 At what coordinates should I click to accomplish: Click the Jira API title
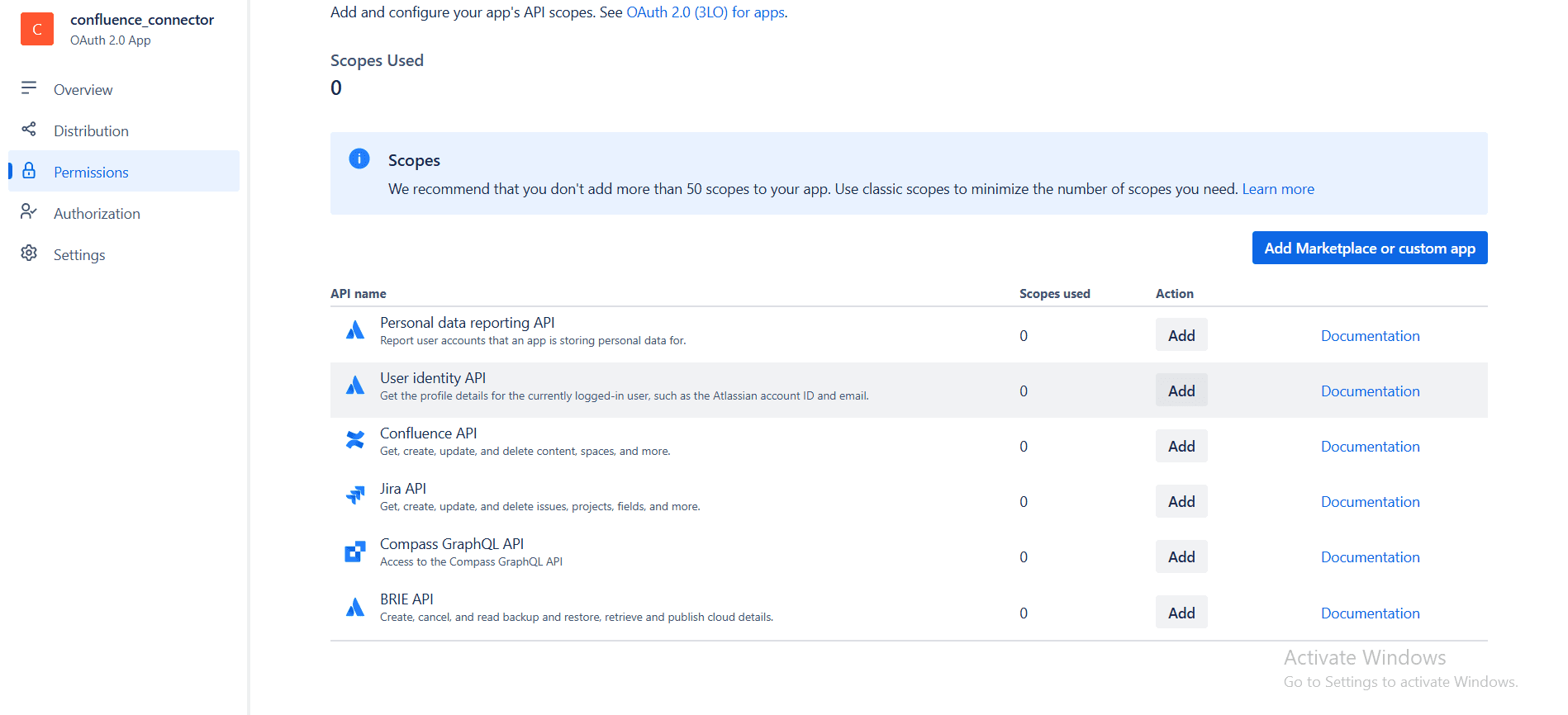[403, 489]
